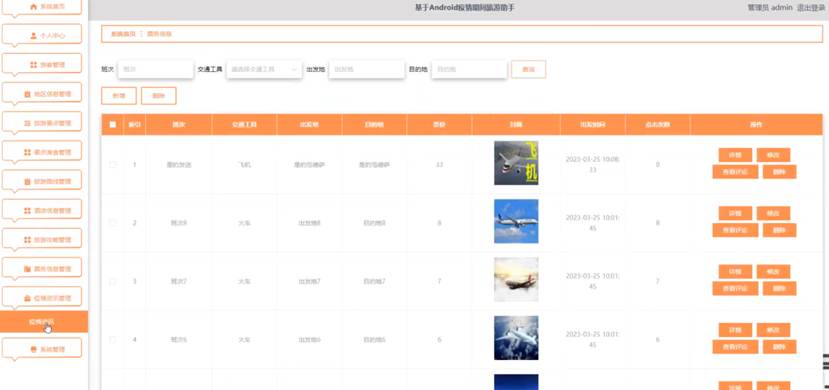Click 修改 button in row 4
Screen dimensions: 829x390
pyautogui.click(x=773, y=330)
